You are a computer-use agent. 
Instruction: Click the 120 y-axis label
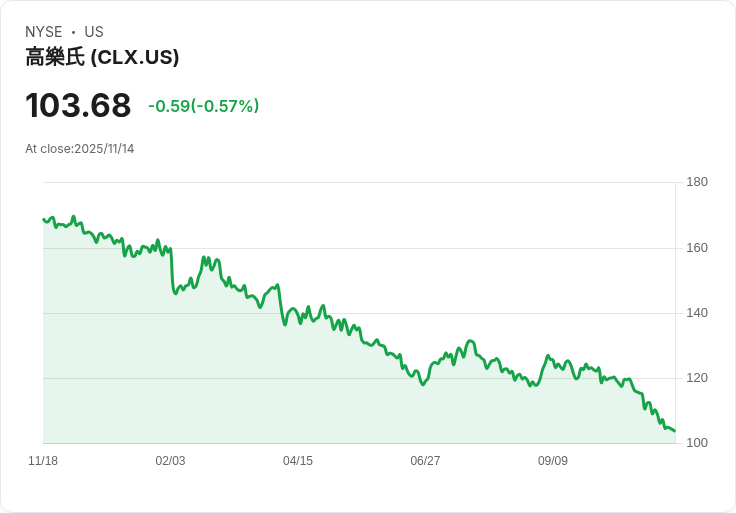click(696, 378)
